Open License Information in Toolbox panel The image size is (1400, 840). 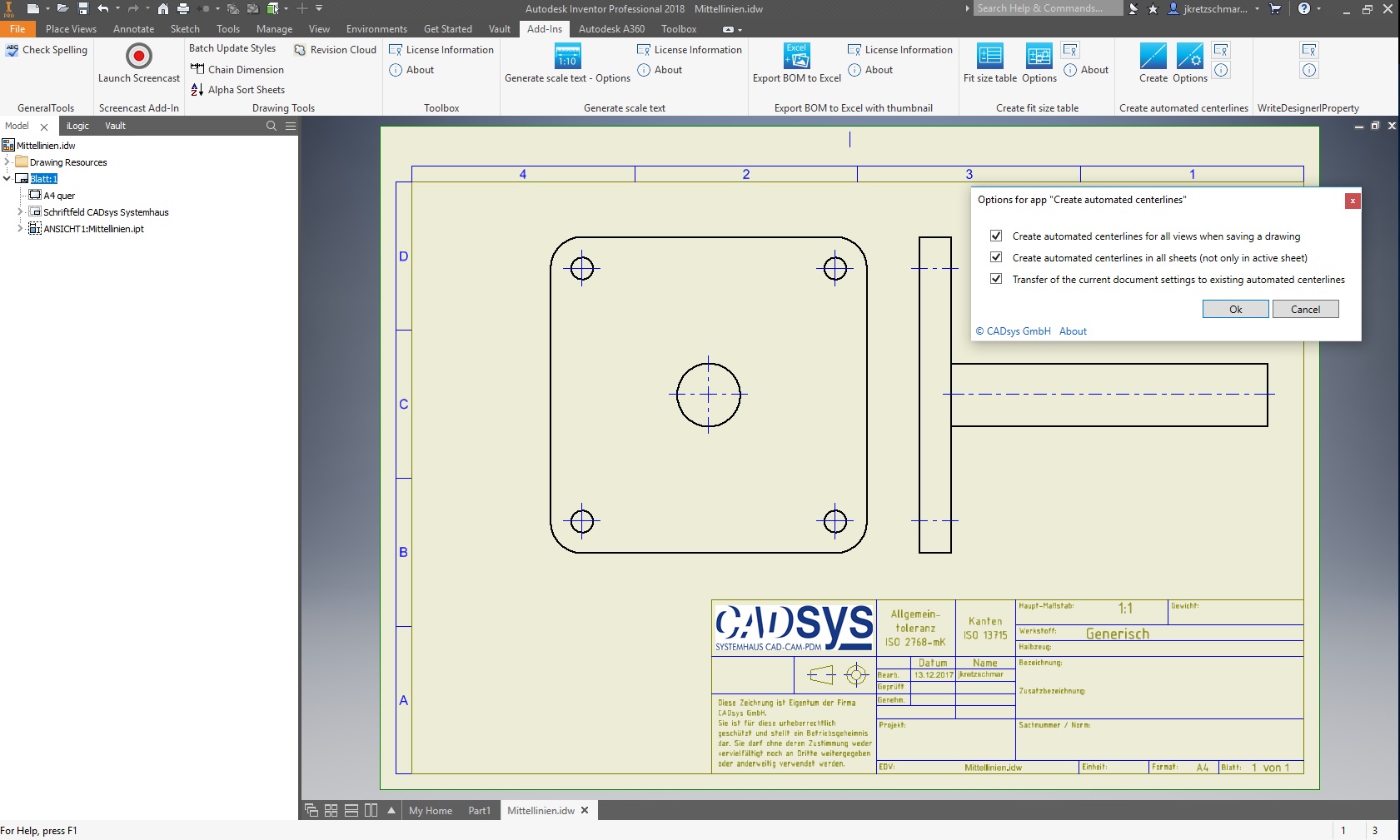point(441,50)
